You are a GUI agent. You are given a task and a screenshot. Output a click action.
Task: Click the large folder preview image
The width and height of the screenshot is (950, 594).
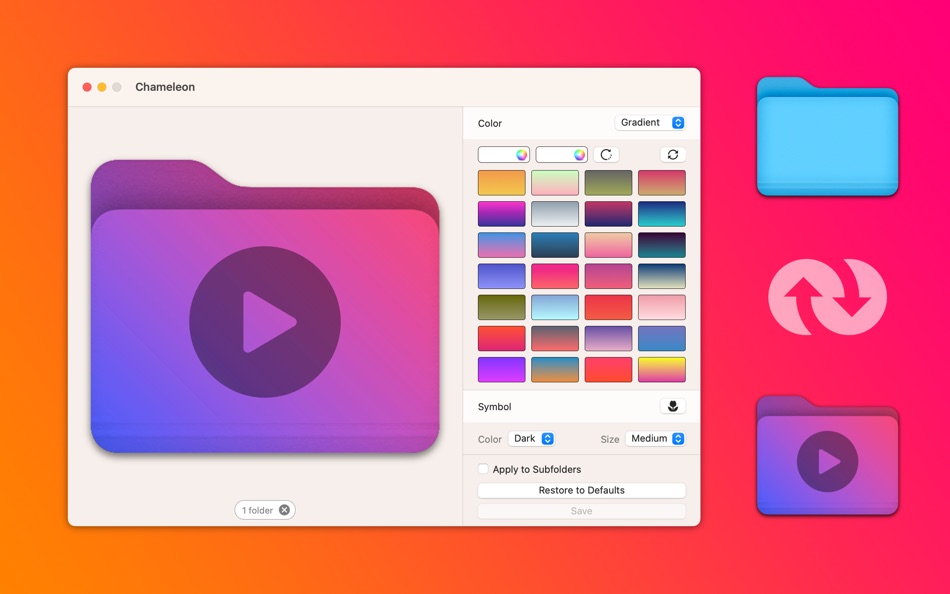click(265, 306)
